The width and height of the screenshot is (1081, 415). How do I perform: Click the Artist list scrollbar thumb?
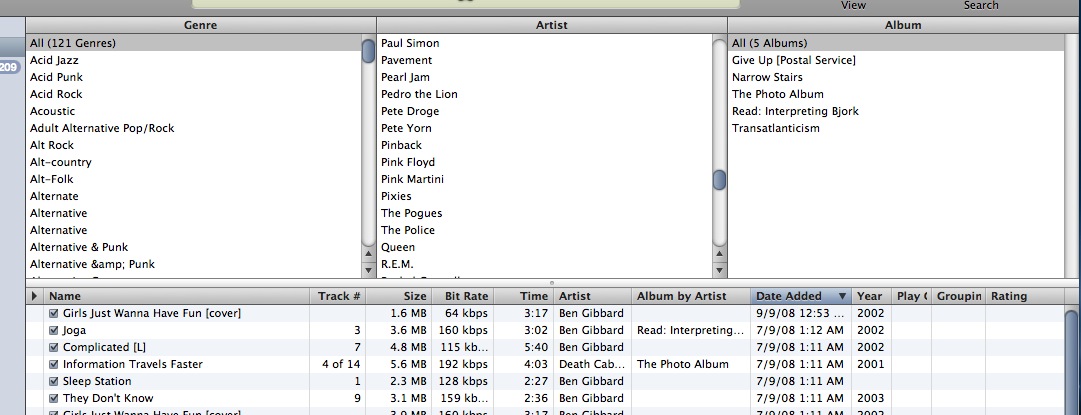point(720,180)
